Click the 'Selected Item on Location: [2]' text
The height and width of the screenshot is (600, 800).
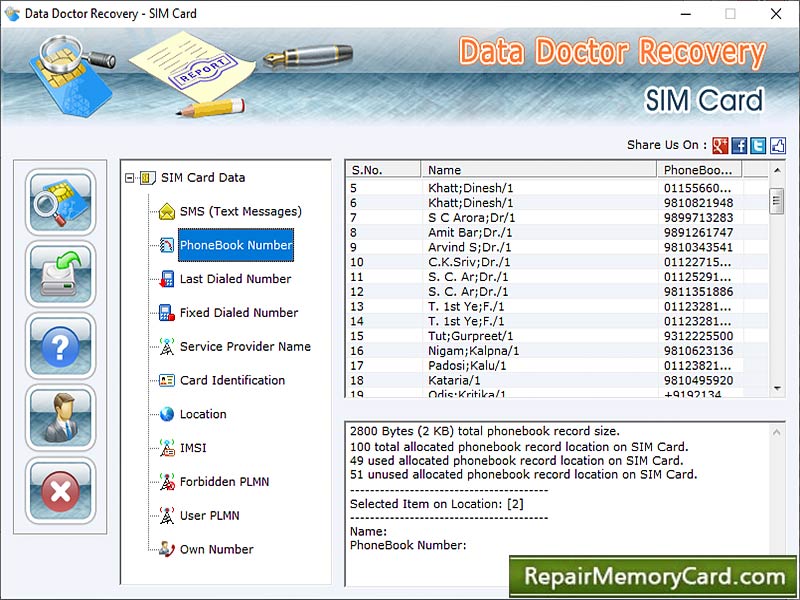tap(437, 504)
